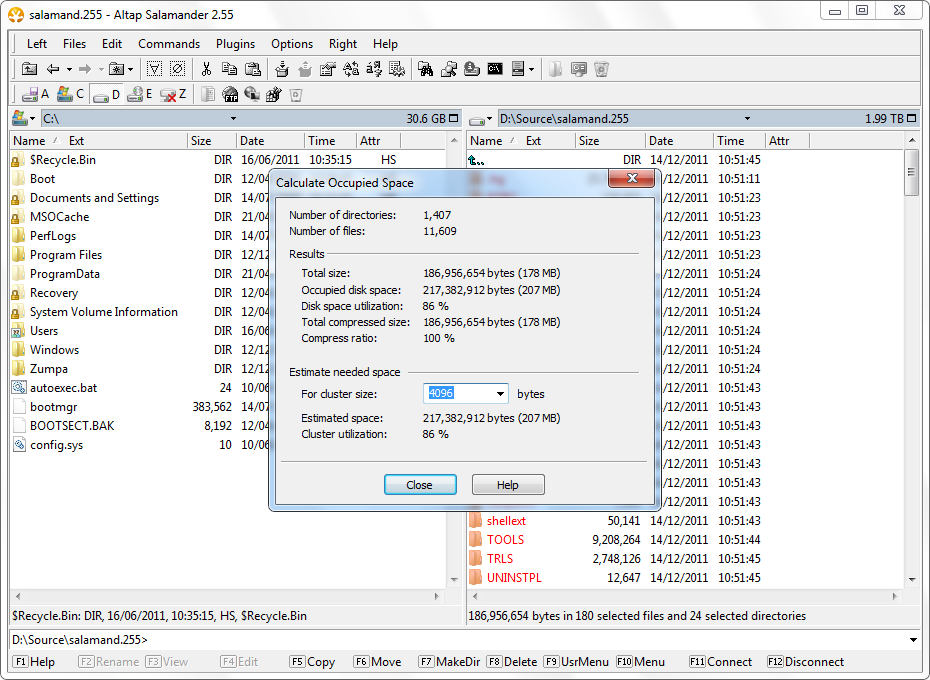930x680 pixels.
Task: Click the Pack files icon
Action: point(282,69)
